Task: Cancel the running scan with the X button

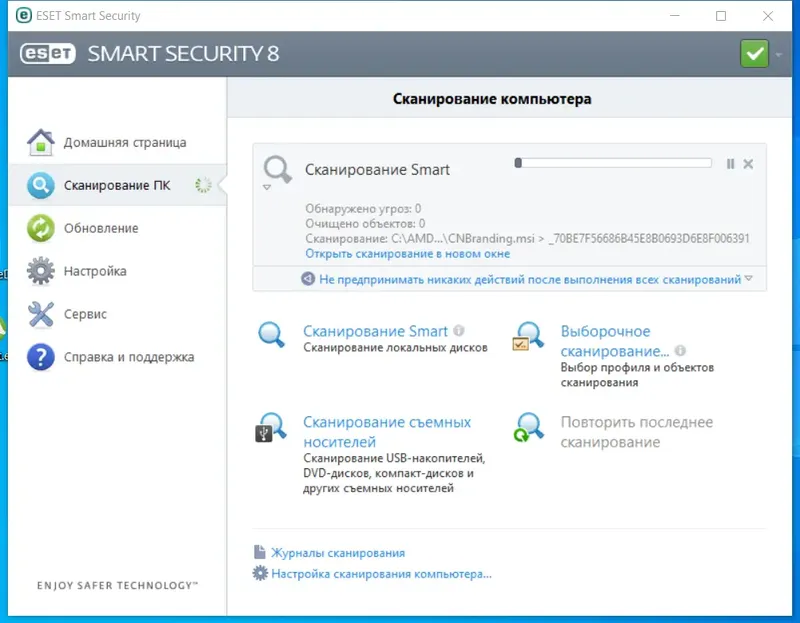Action: (748, 164)
